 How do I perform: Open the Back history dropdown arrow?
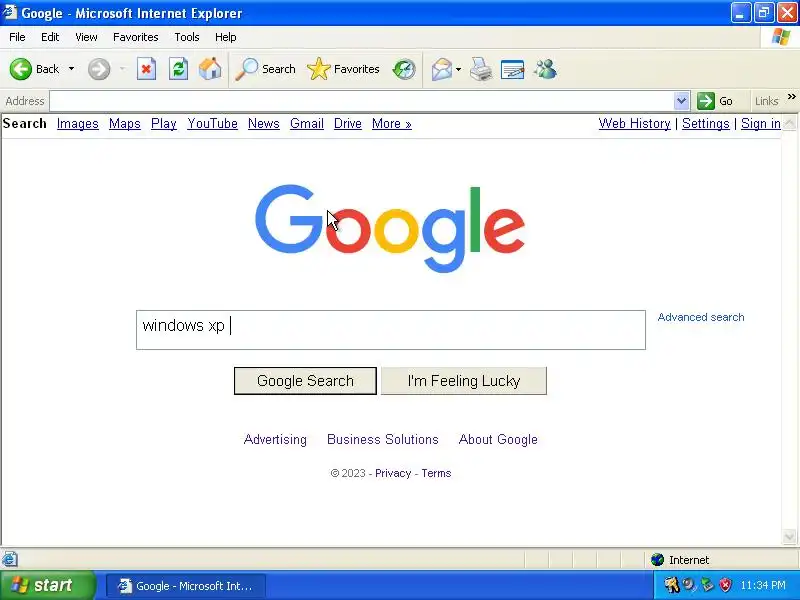pos(71,69)
